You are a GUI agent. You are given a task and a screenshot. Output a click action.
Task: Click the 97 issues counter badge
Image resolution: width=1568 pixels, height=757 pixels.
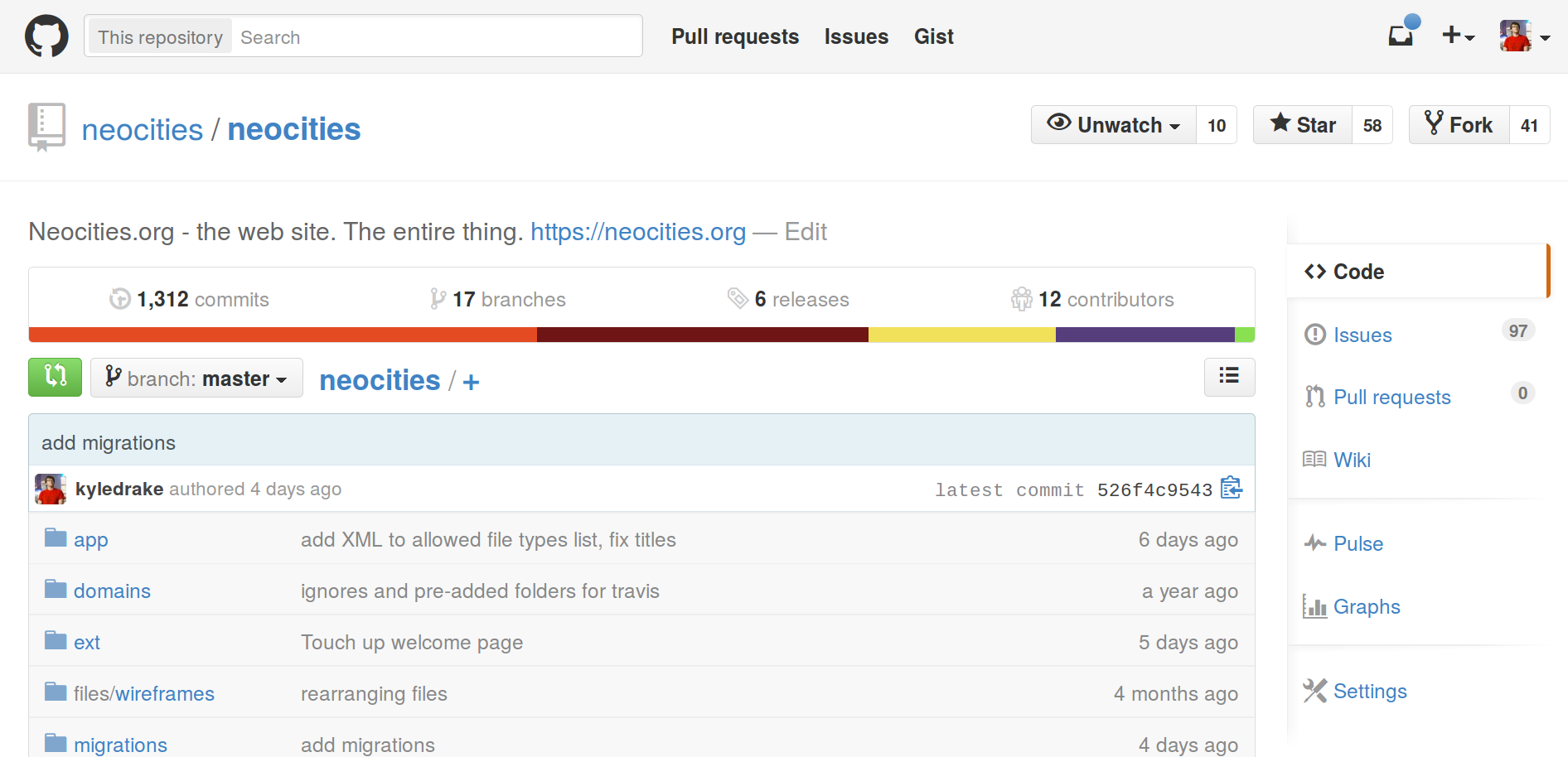[1518, 331]
